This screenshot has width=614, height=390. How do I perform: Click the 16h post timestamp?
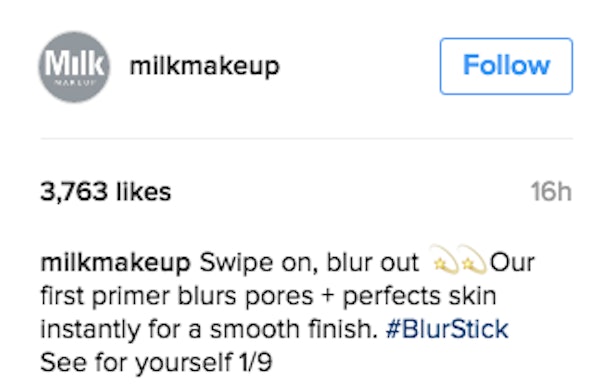[x=551, y=191]
